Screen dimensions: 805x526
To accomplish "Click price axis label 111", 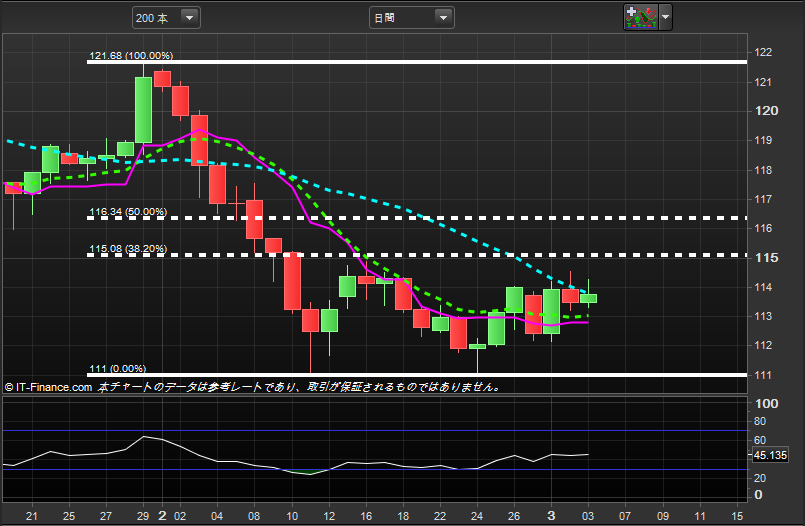I will (763, 375).
